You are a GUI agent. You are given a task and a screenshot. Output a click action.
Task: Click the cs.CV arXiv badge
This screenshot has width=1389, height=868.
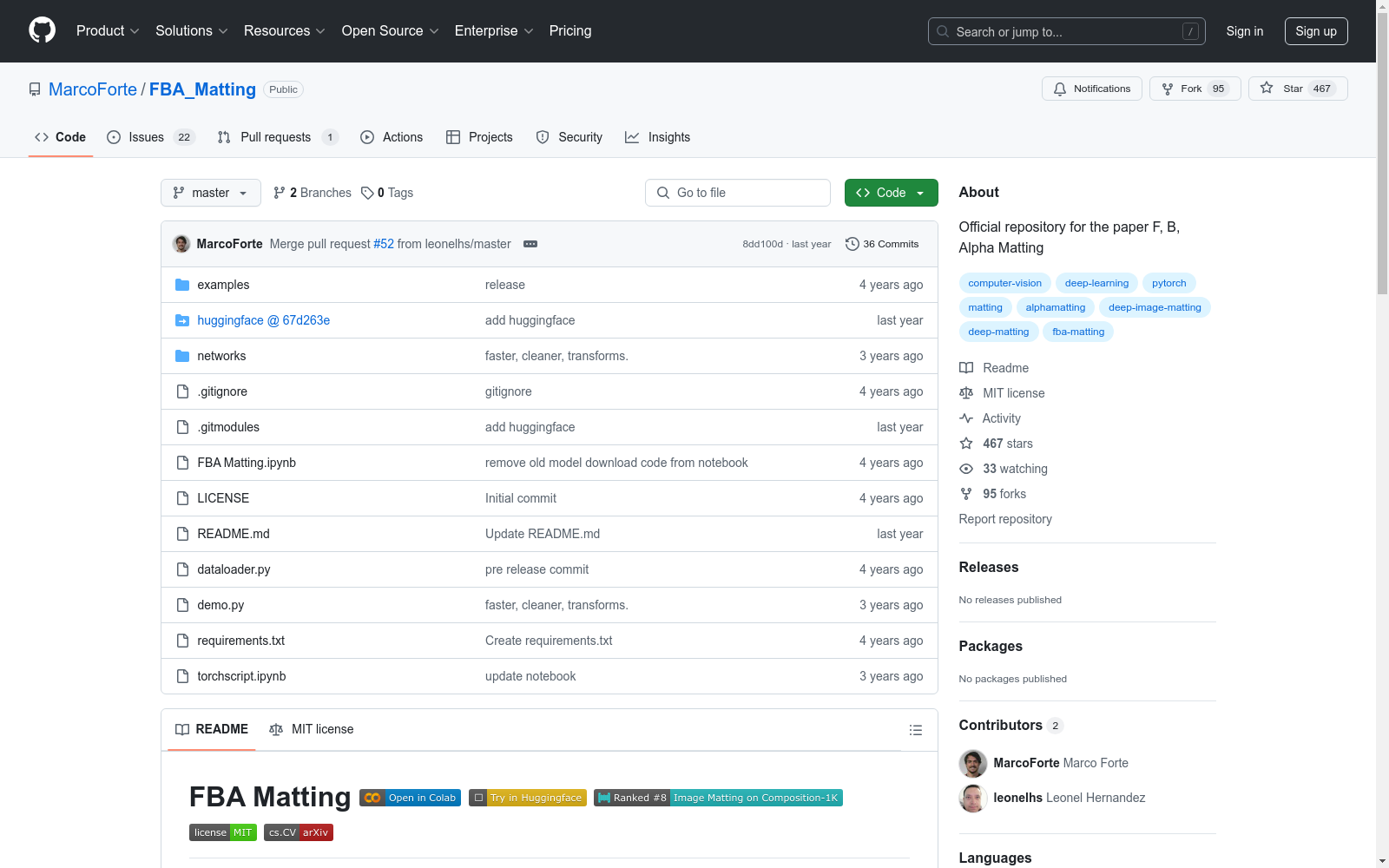pos(299,832)
